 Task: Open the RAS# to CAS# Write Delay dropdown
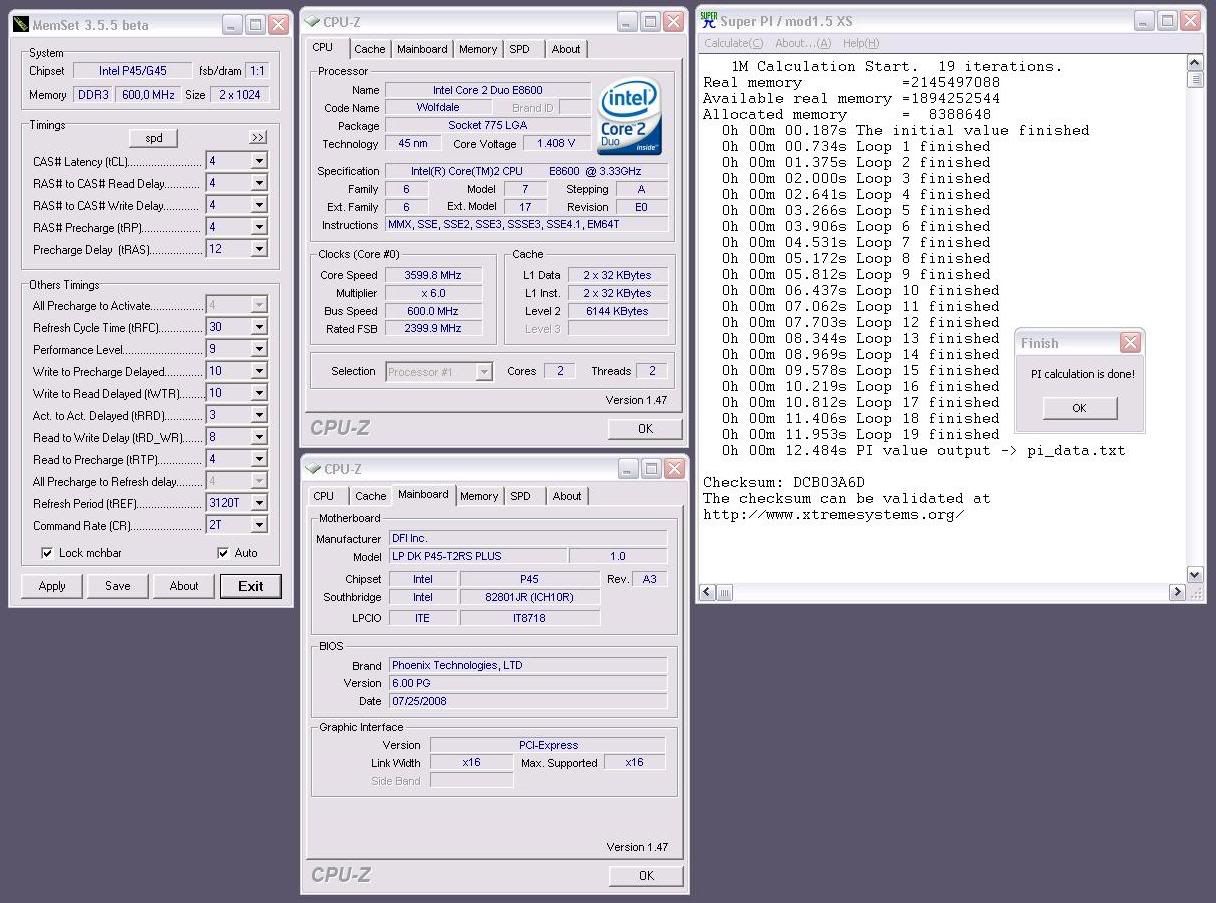pos(259,205)
